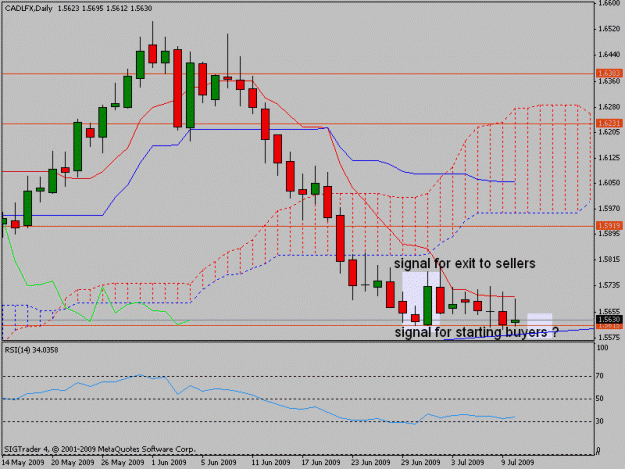Click the CADLFX,Daily chart title
Viewport: 625px width, 469px height.
28,8
